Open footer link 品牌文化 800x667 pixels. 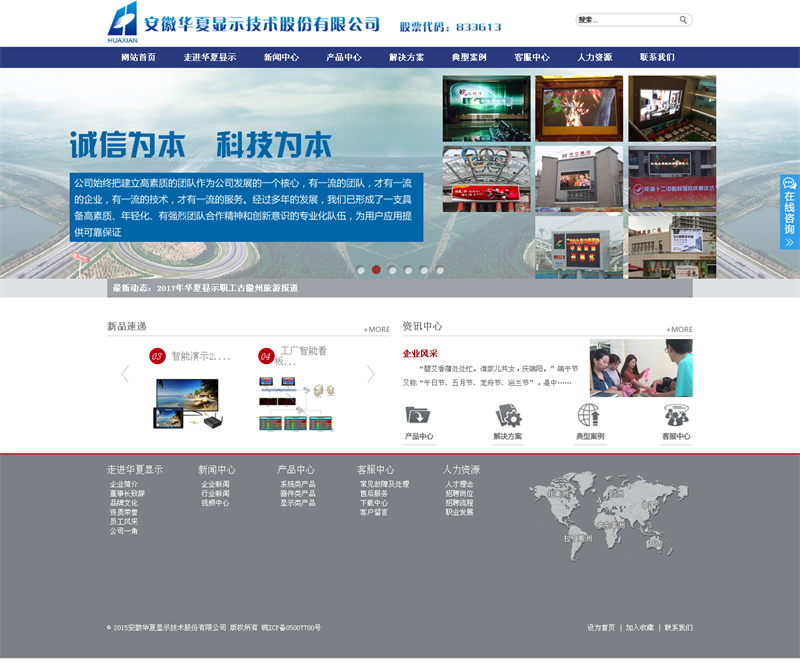(x=123, y=503)
